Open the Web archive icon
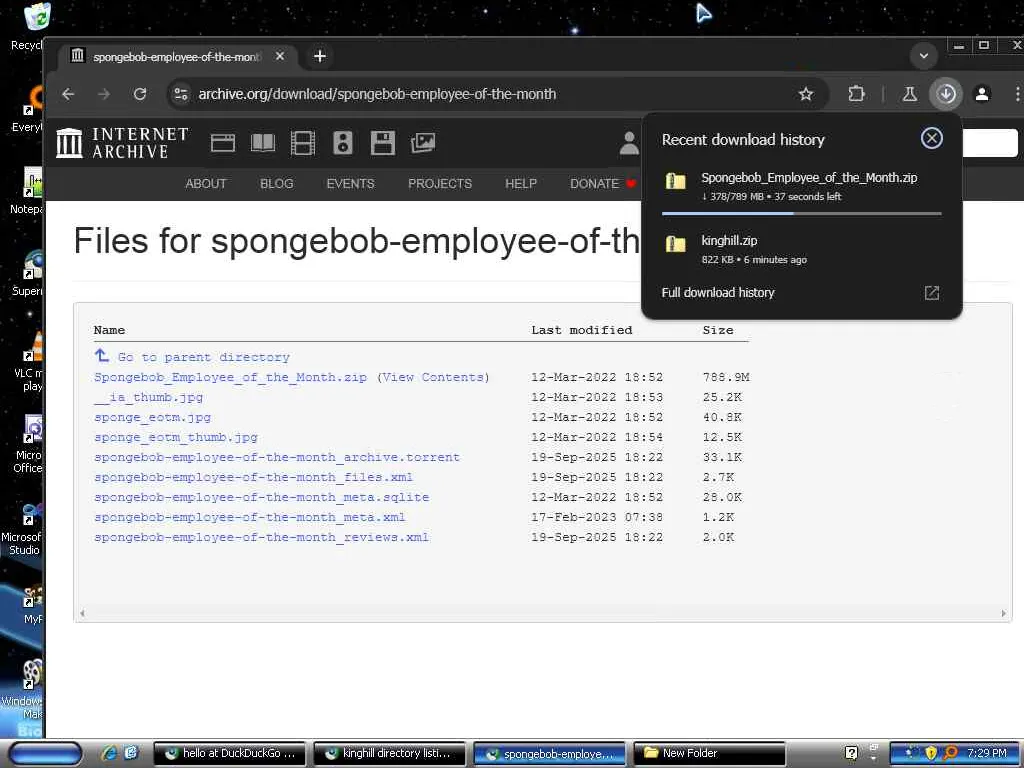This screenshot has height=768, width=1024. (x=223, y=142)
